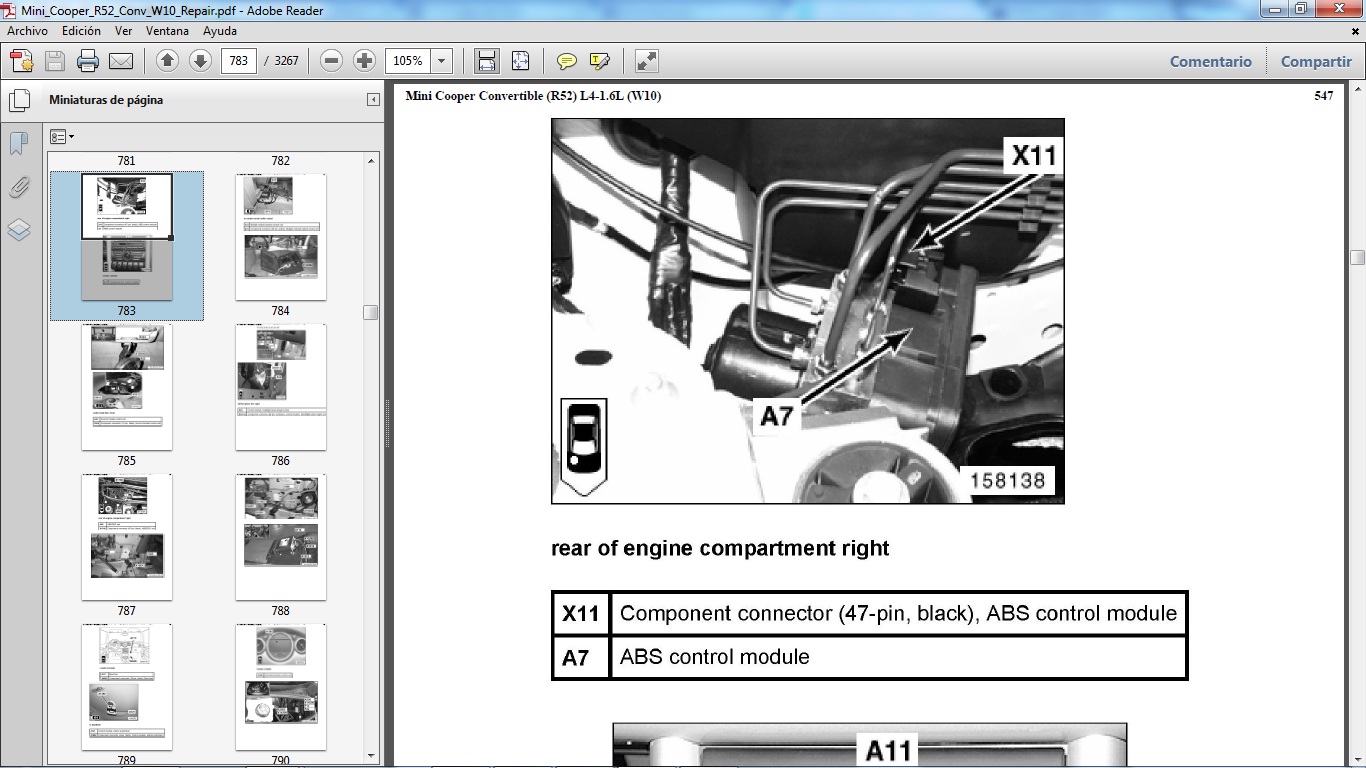1366x768 pixels.
Task: Send file by email envelope icon
Action: click(x=121, y=61)
